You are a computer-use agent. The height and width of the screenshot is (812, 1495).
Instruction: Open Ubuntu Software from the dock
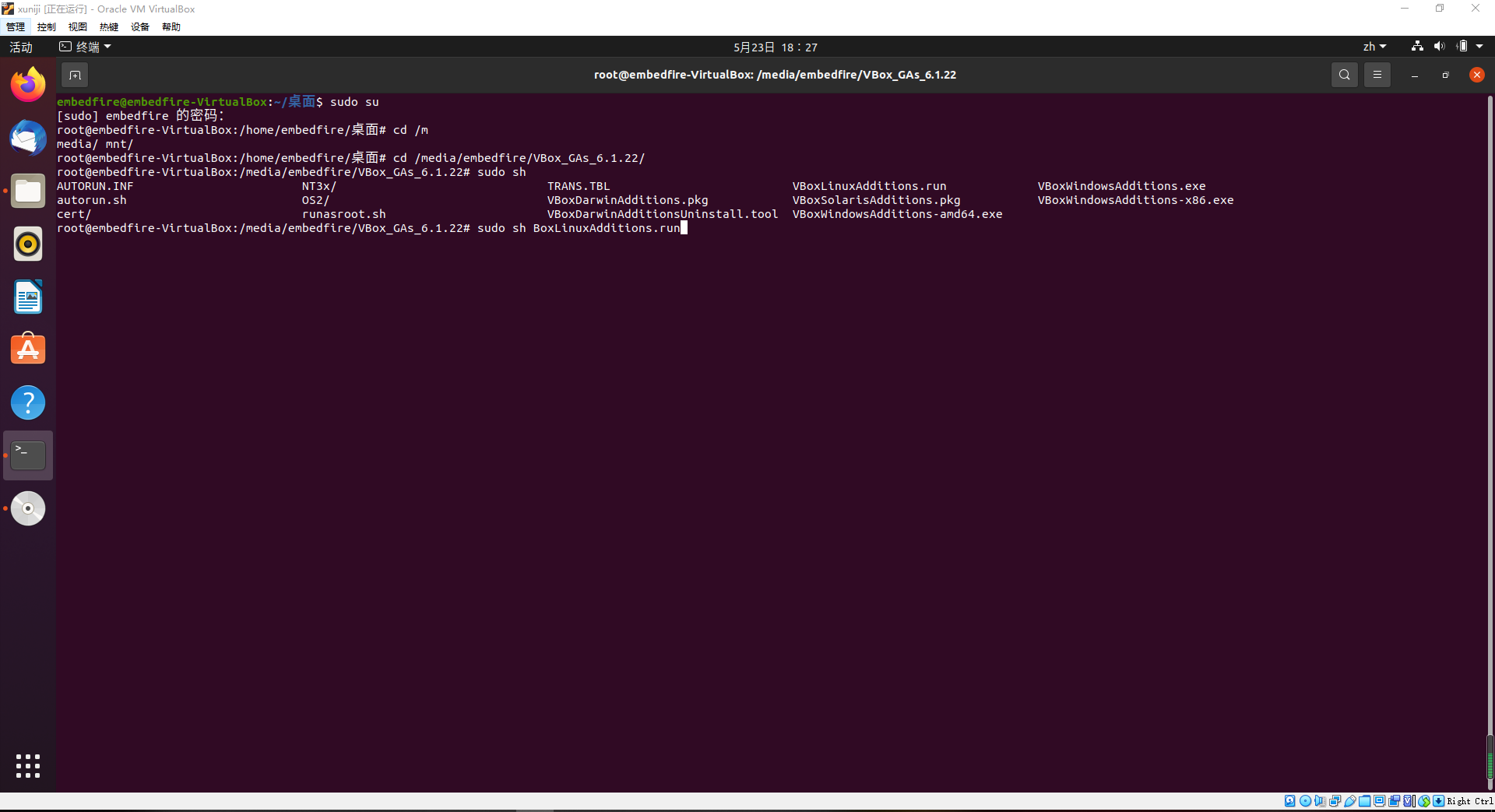click(28, 349)
